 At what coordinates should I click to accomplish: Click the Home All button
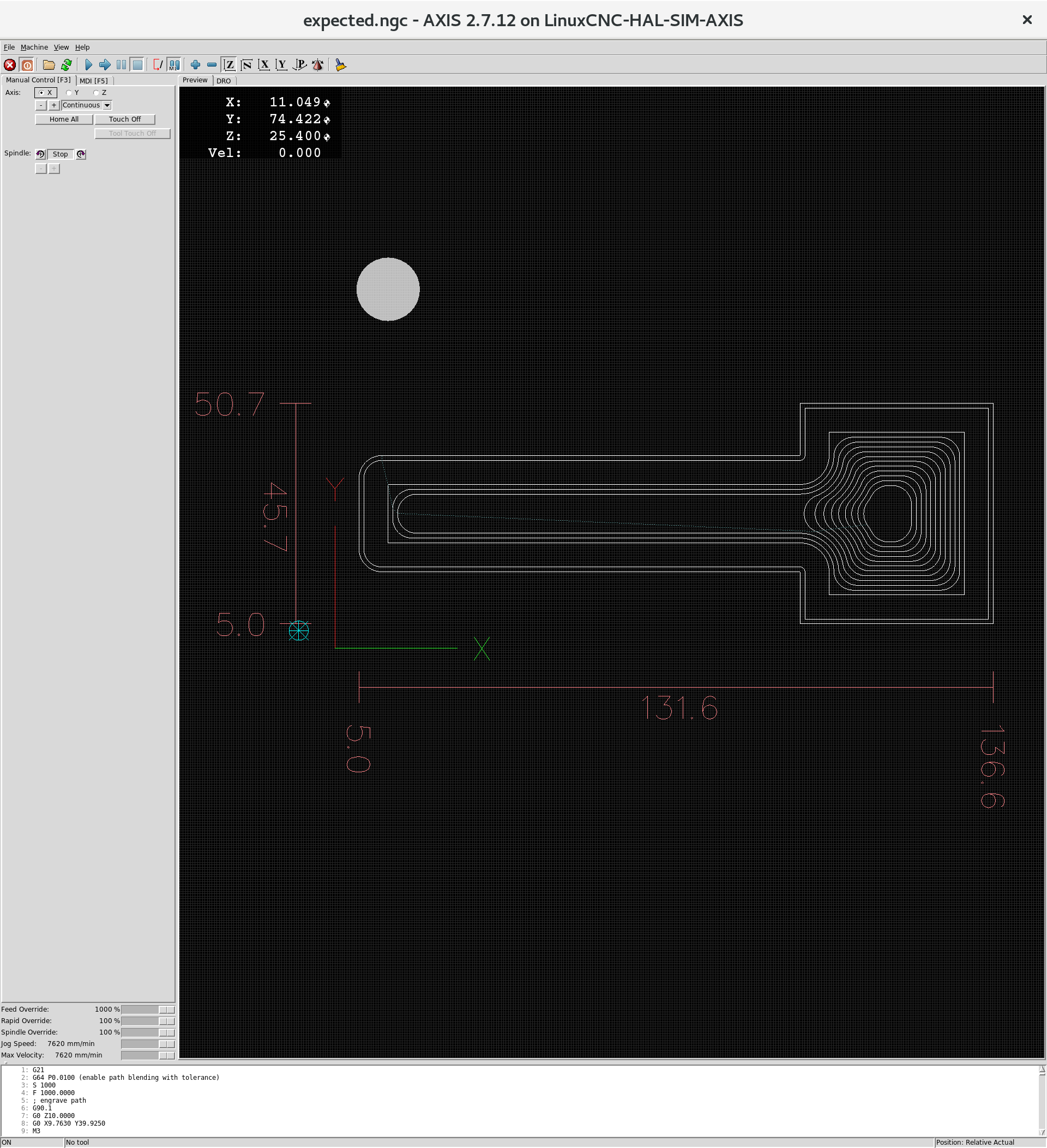64,119
